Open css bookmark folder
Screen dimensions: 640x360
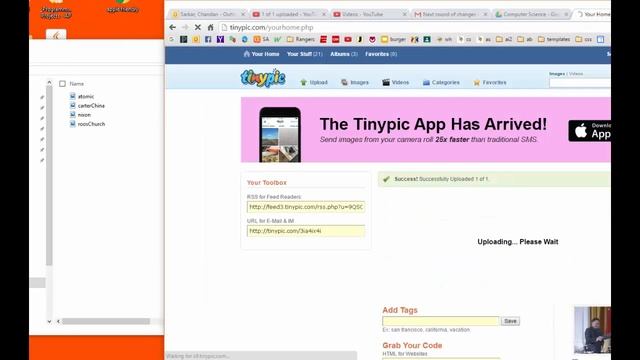tap(584, 40)
